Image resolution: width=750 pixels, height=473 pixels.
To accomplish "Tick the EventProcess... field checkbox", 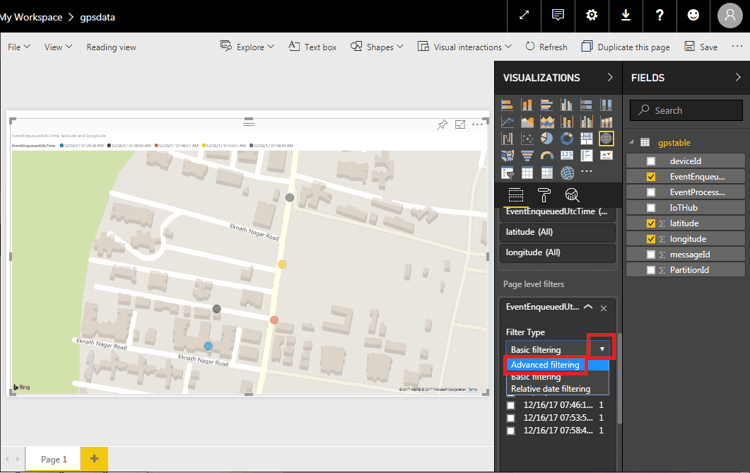I will tap(651, 192).
